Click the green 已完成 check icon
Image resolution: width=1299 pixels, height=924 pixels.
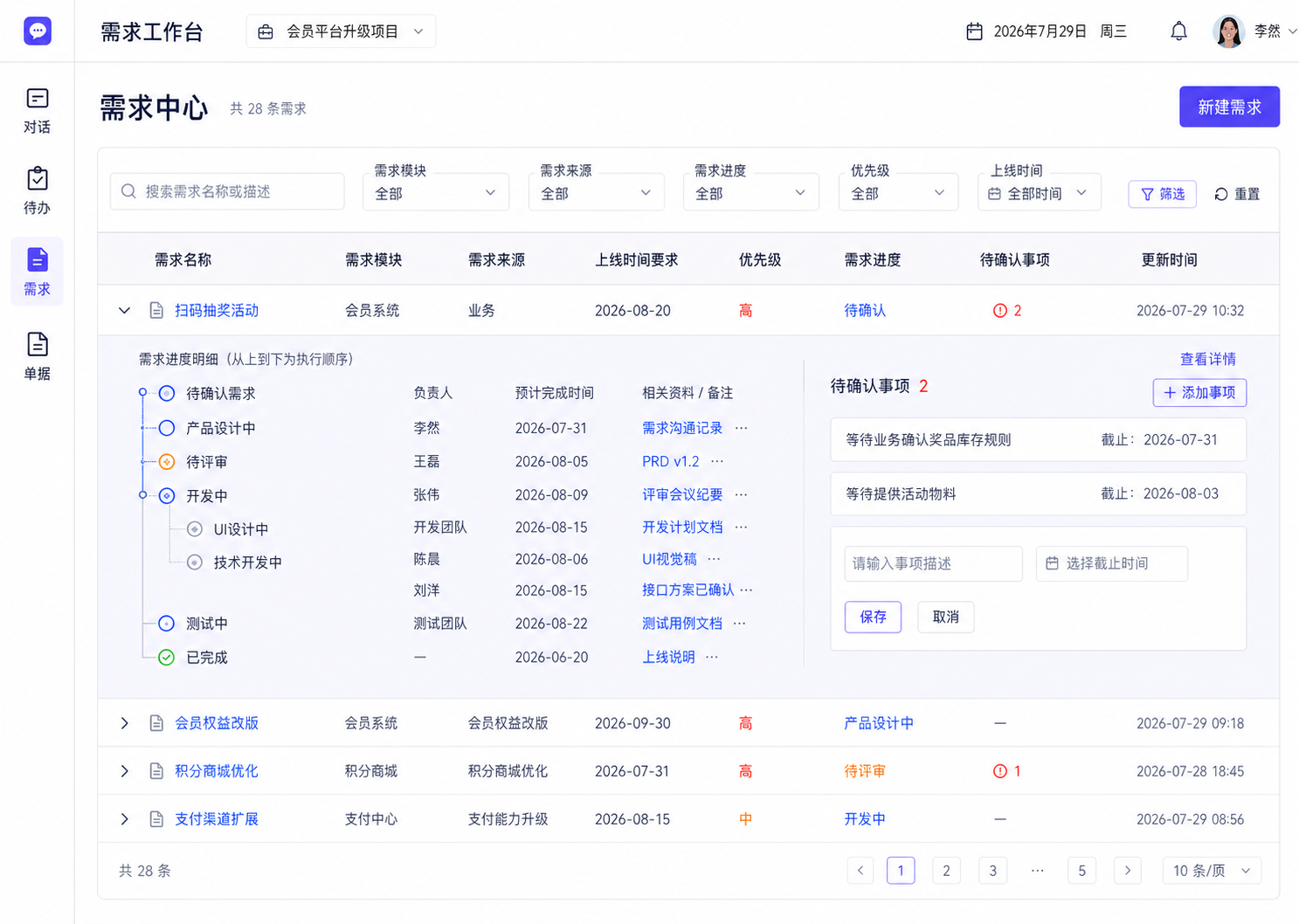167,657
